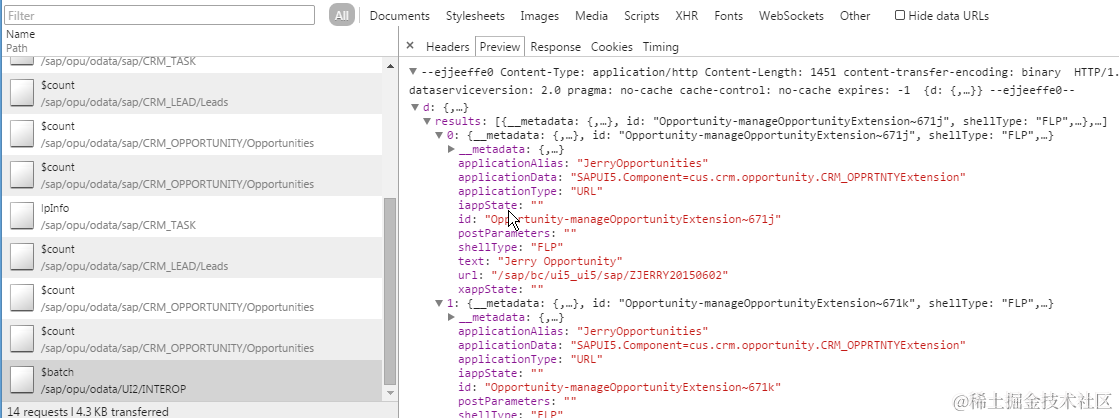This screenshot has height=418, width=1119.
Task: Filter requests by Scripts
Action: [642, 16]
